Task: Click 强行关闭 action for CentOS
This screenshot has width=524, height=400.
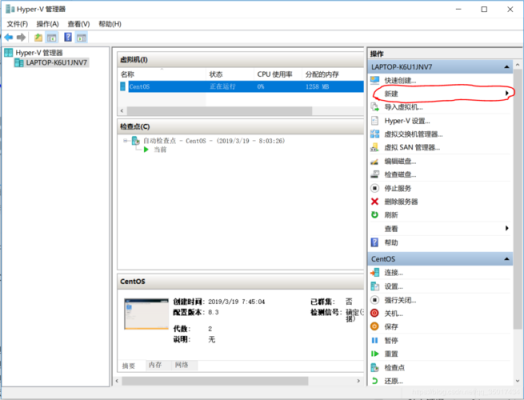Action: click(x=400, y=300)
